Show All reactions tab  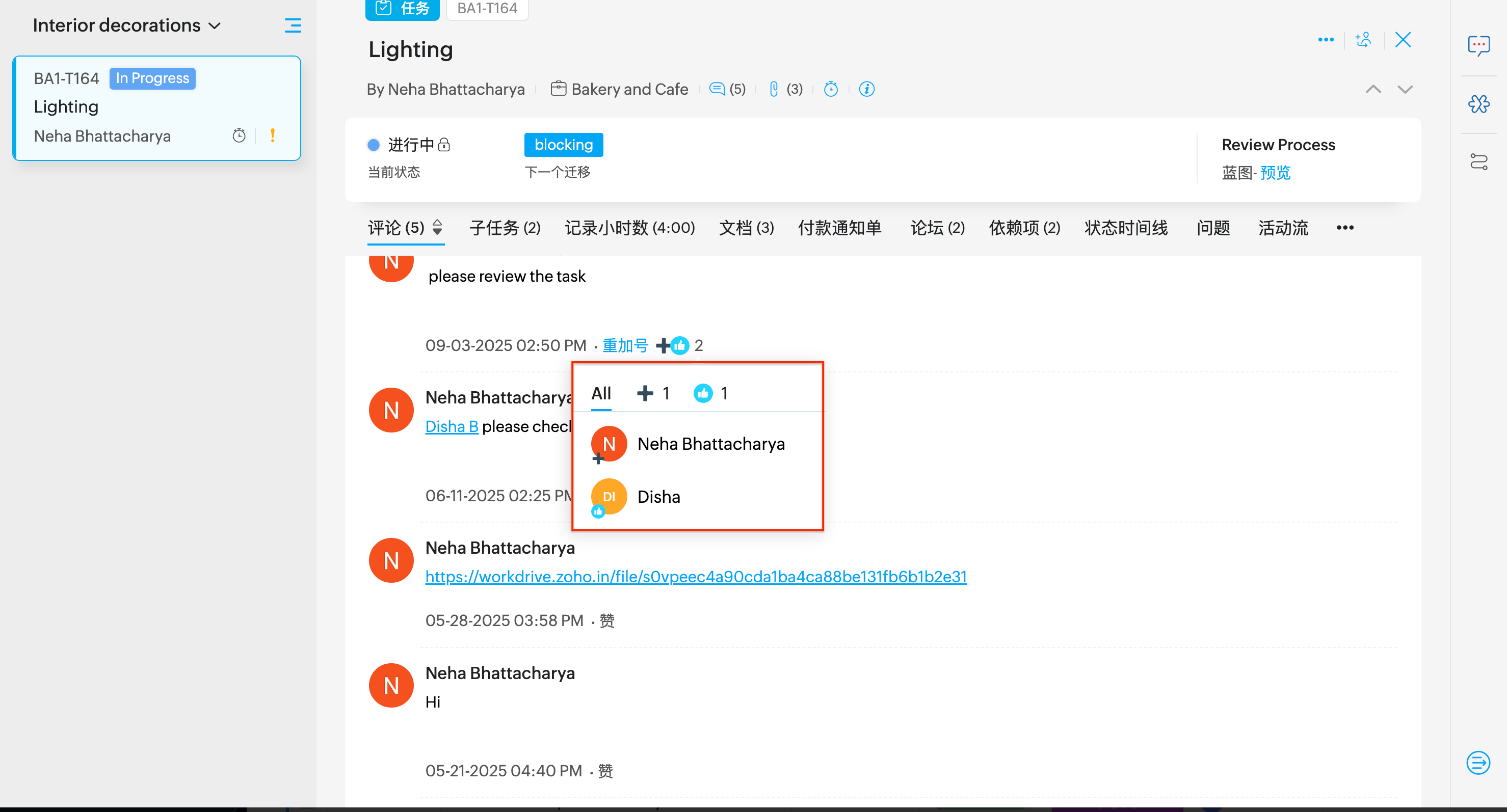click(x=601, y=393)
